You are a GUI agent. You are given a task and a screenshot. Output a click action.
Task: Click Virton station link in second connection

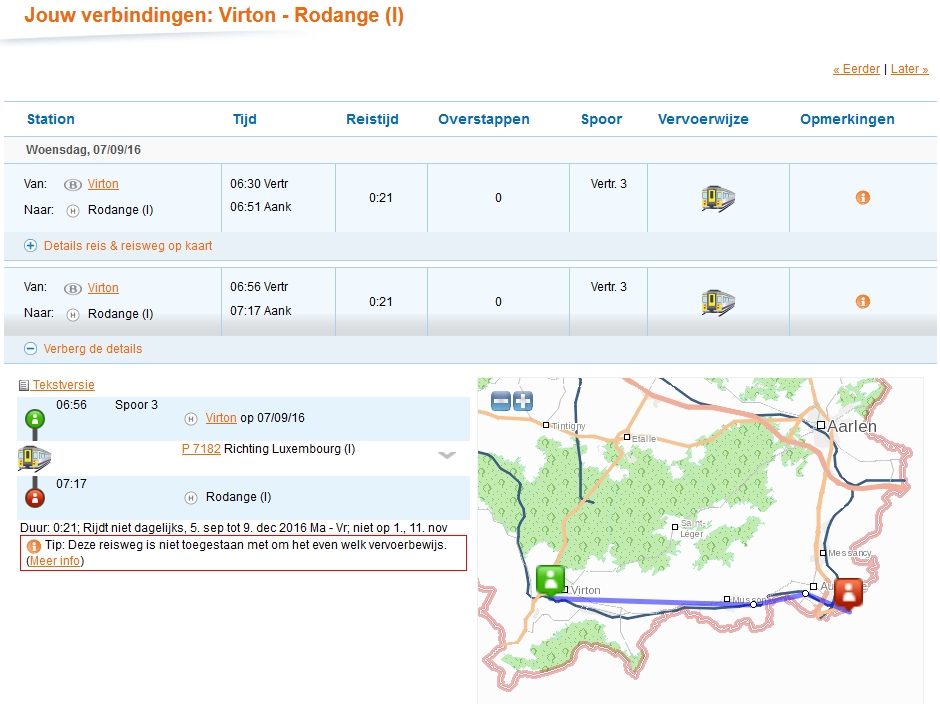(103, 288)
